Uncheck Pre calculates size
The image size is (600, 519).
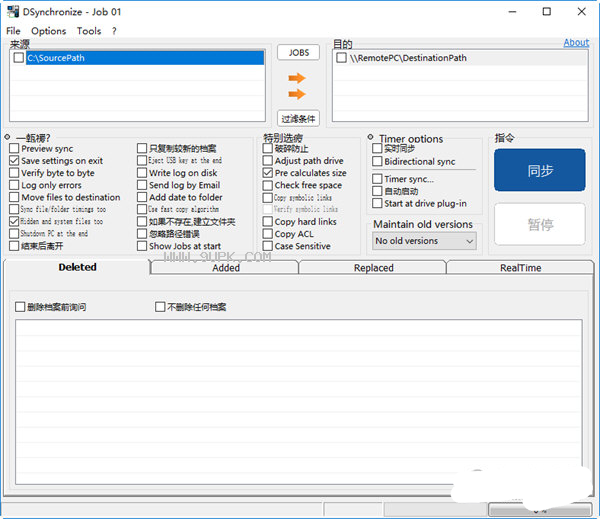pos(268,173)
